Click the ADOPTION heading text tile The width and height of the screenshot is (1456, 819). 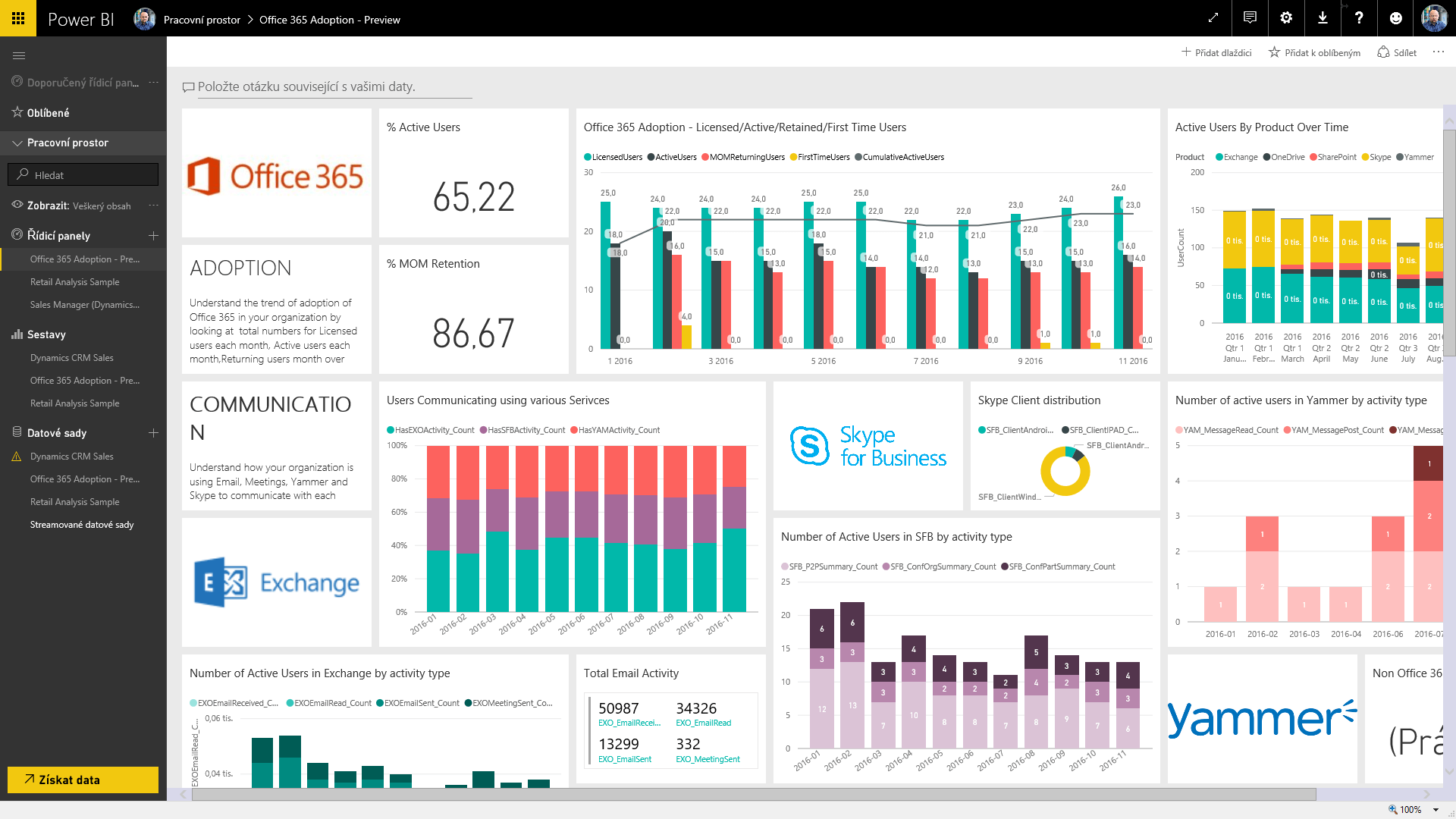pos(240,268)
